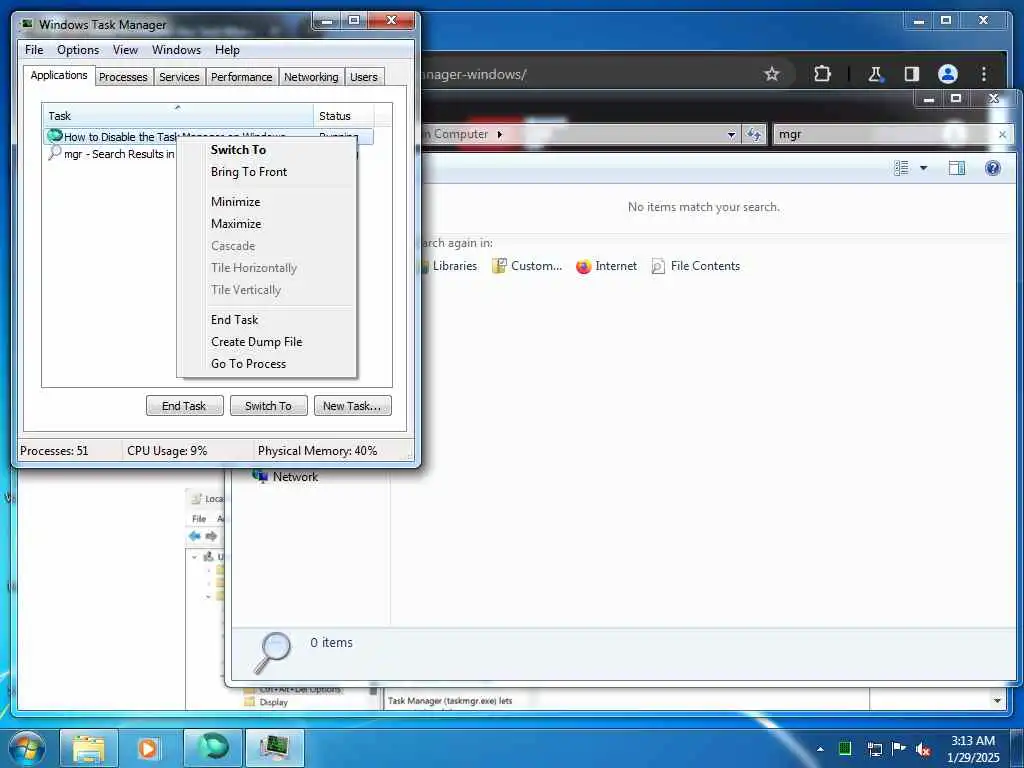Image resolution: width=1024 pixels, height=768 pixels.
Task: Sort applications by Status column header
Action: click(344, 116)
